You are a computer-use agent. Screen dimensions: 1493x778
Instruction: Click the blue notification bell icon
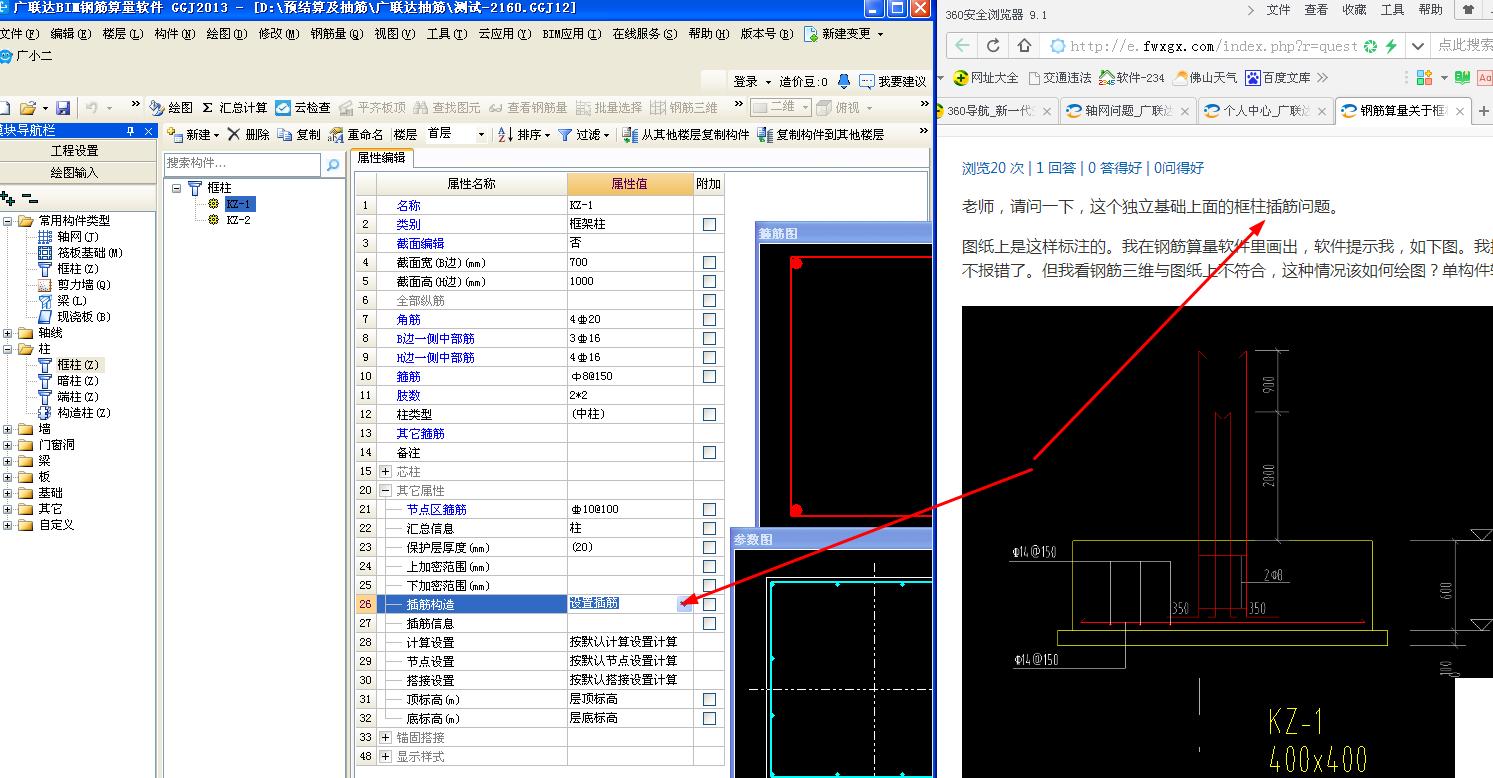click(844, 81)
